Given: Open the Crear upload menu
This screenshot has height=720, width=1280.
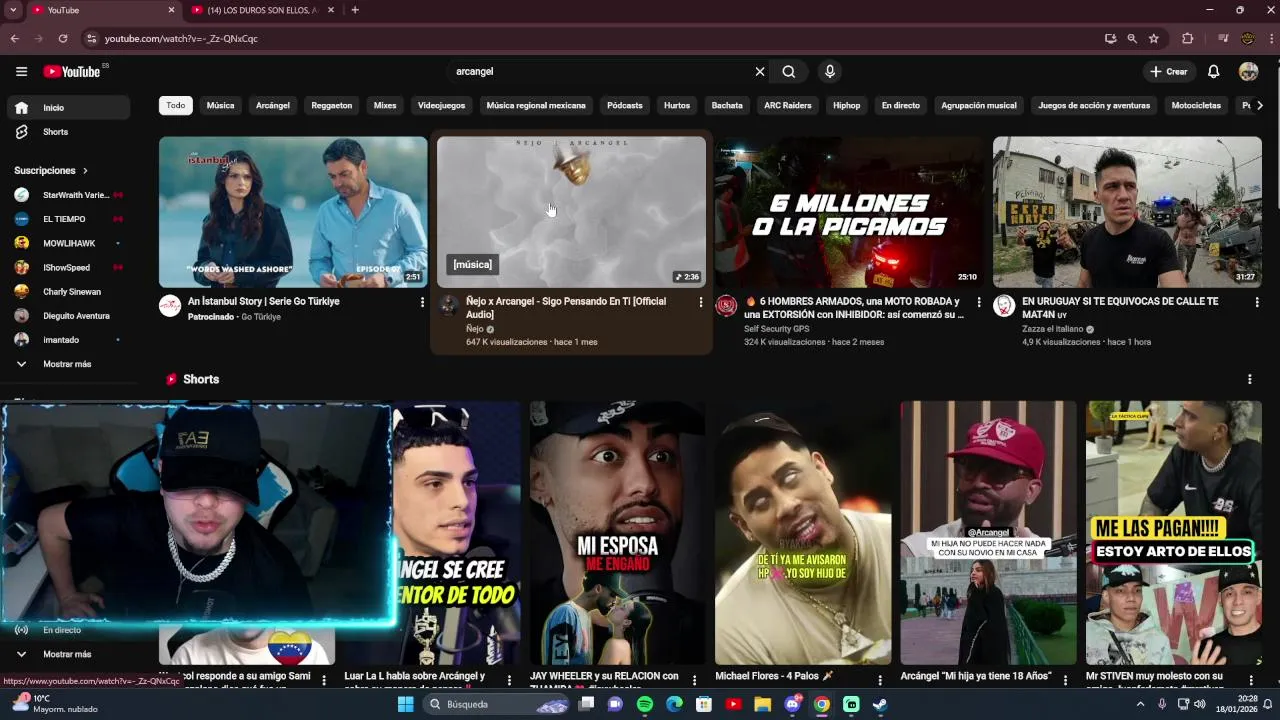Looking at the screenshot, I should coord(1169,71).
